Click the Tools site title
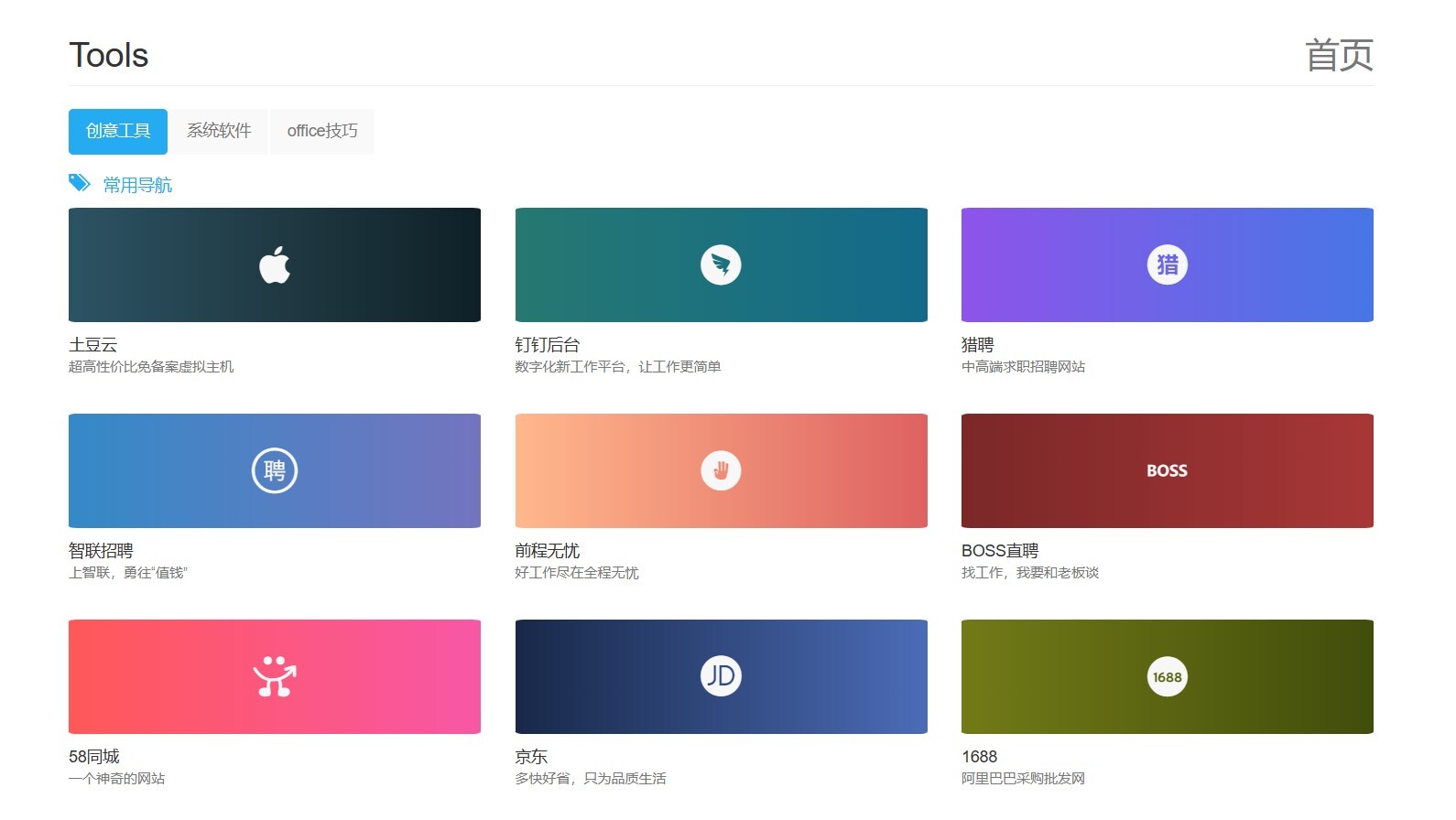This screenshot has height=820, width=1456. point(109,55)
